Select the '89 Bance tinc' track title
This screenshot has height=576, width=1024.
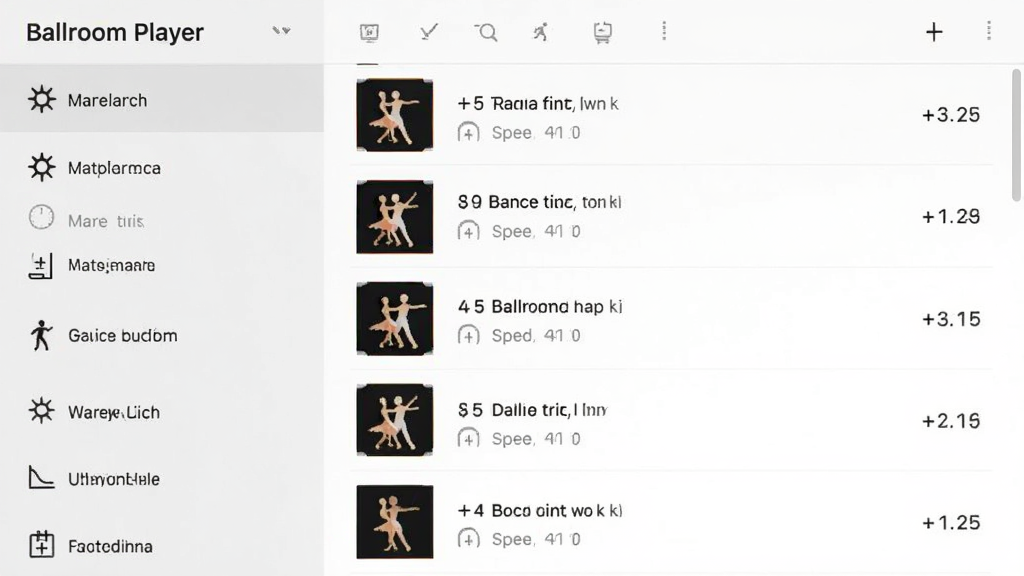pyautogui.click(x=539, y=202)
